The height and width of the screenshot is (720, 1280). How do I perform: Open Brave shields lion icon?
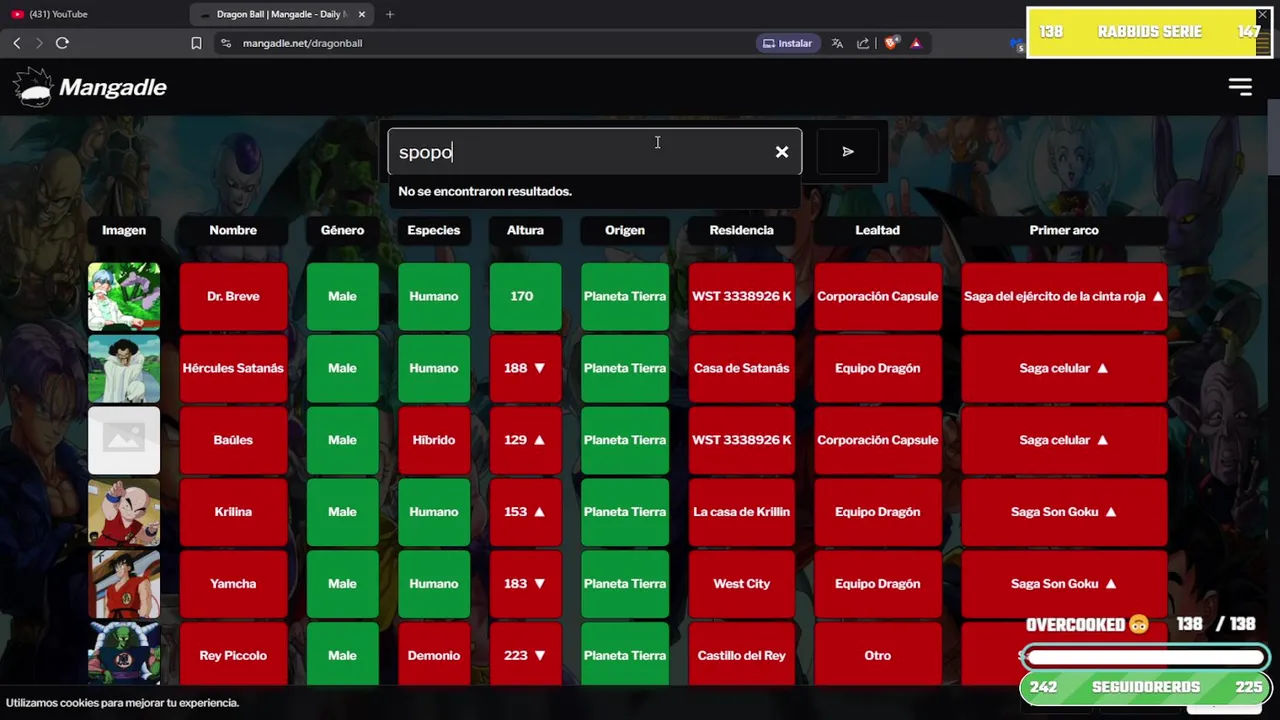(891, 43)
